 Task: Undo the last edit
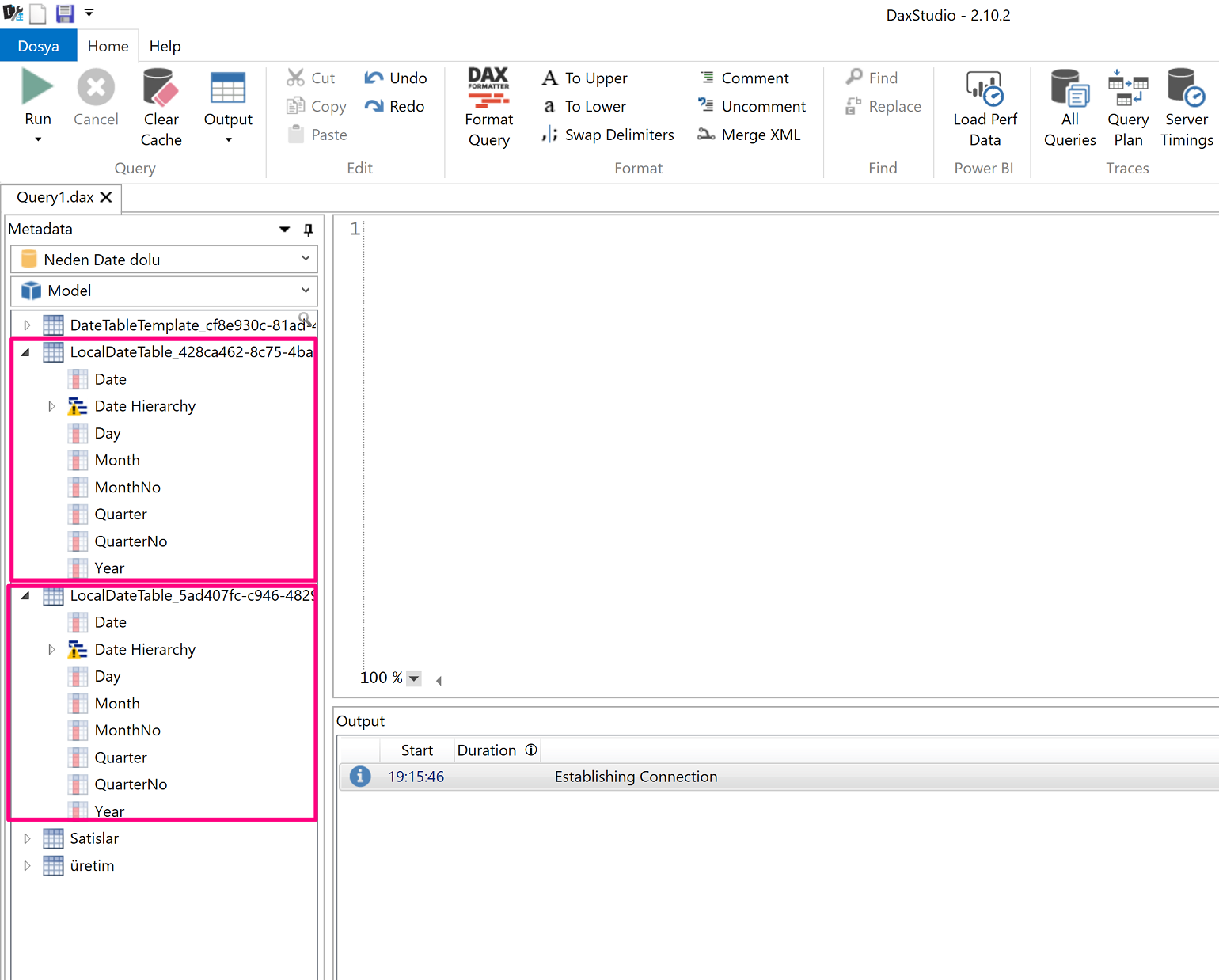click(396, 78)
